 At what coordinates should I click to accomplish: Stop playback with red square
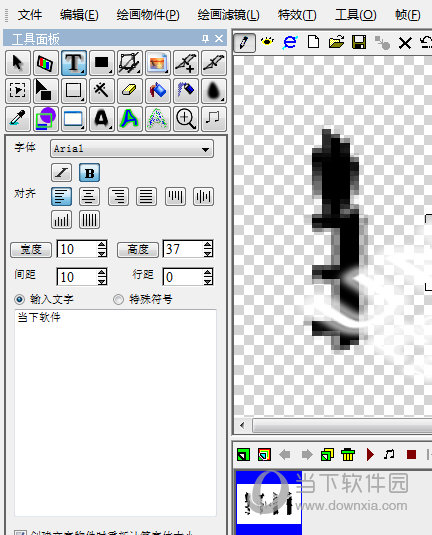[412, 454]
